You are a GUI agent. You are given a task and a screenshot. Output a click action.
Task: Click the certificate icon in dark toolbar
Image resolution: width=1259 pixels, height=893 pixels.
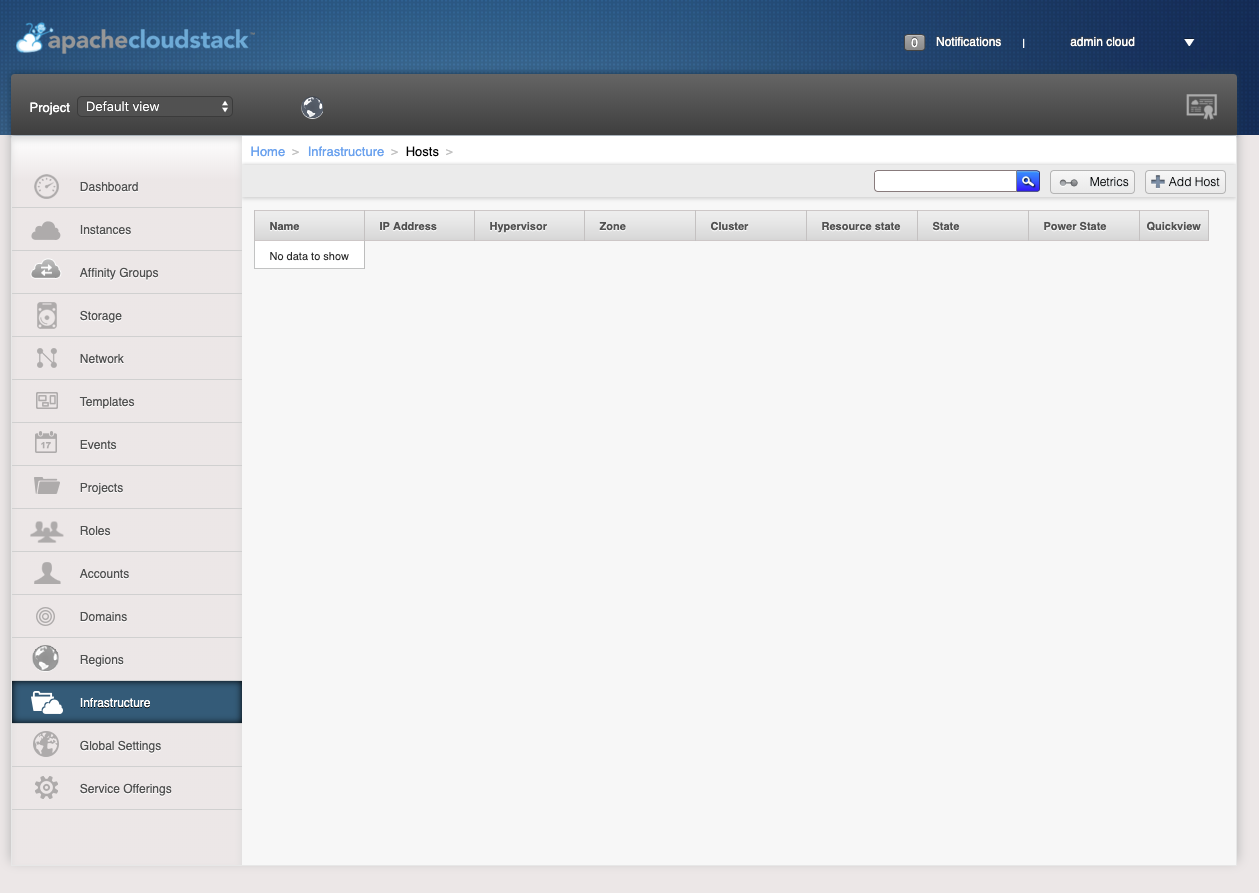click(x=1201, y=106)
